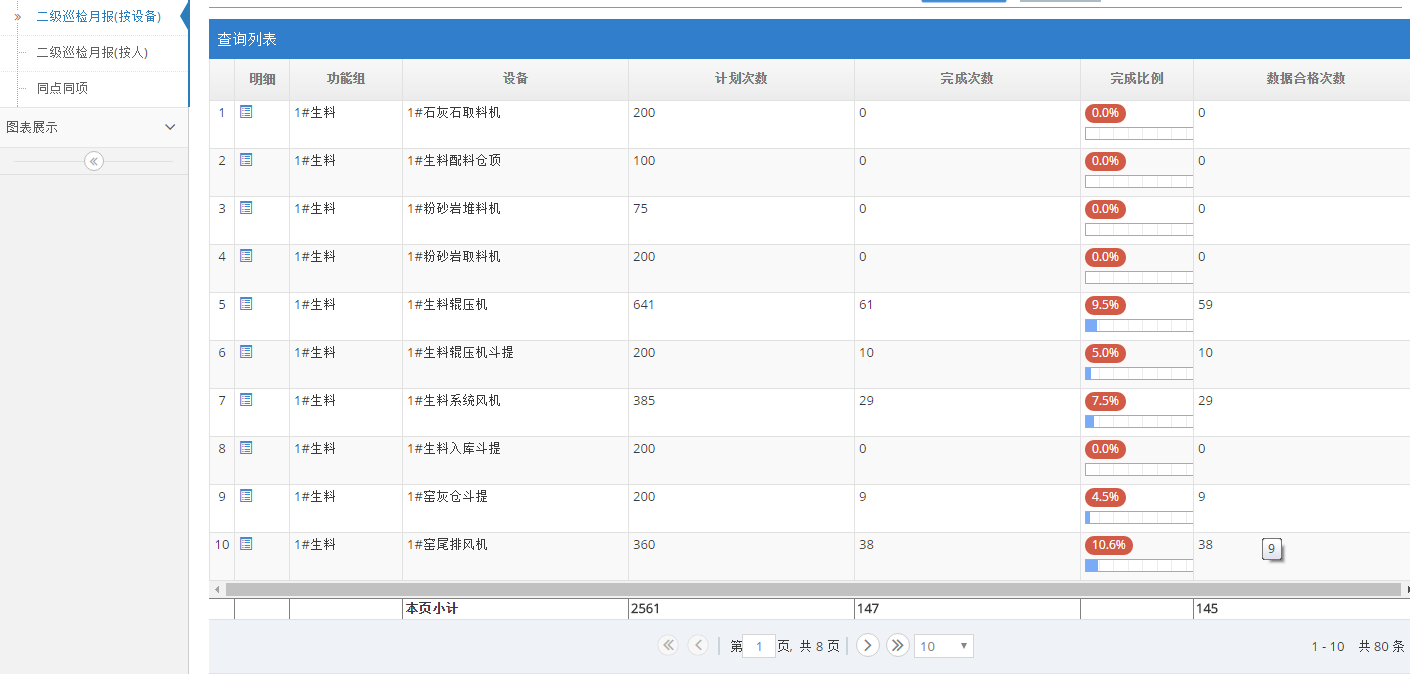
Task: Open 二级巡检月报(按人) menu item
Action: pos(92,52)
